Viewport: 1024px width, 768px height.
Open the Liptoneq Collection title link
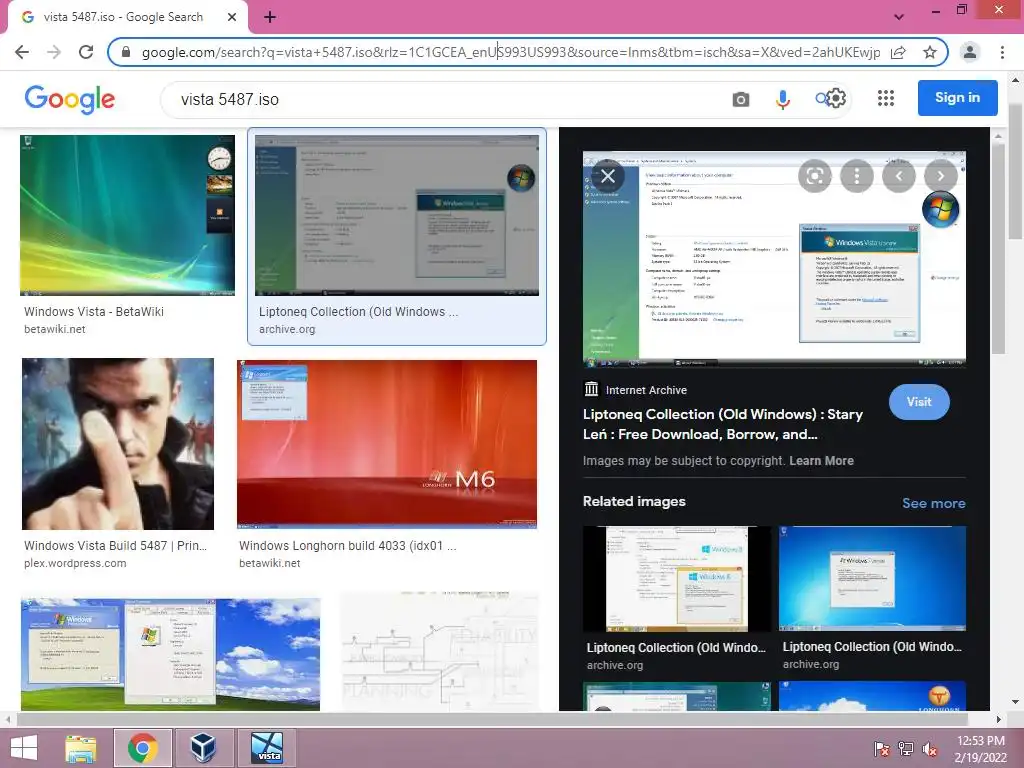tap(722, 424)
